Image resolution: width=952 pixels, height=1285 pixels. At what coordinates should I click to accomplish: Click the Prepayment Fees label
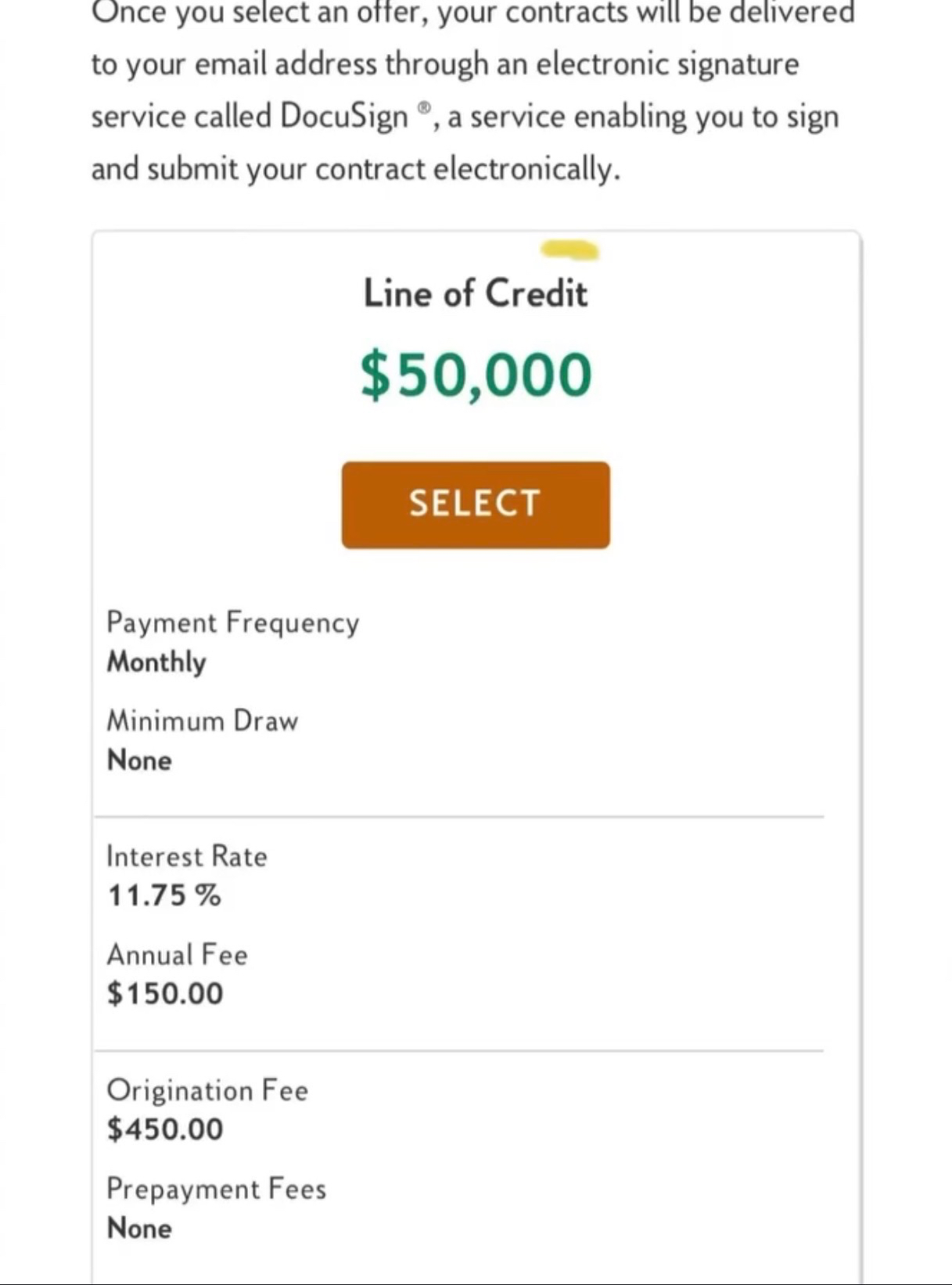(x=216, y=1189)
